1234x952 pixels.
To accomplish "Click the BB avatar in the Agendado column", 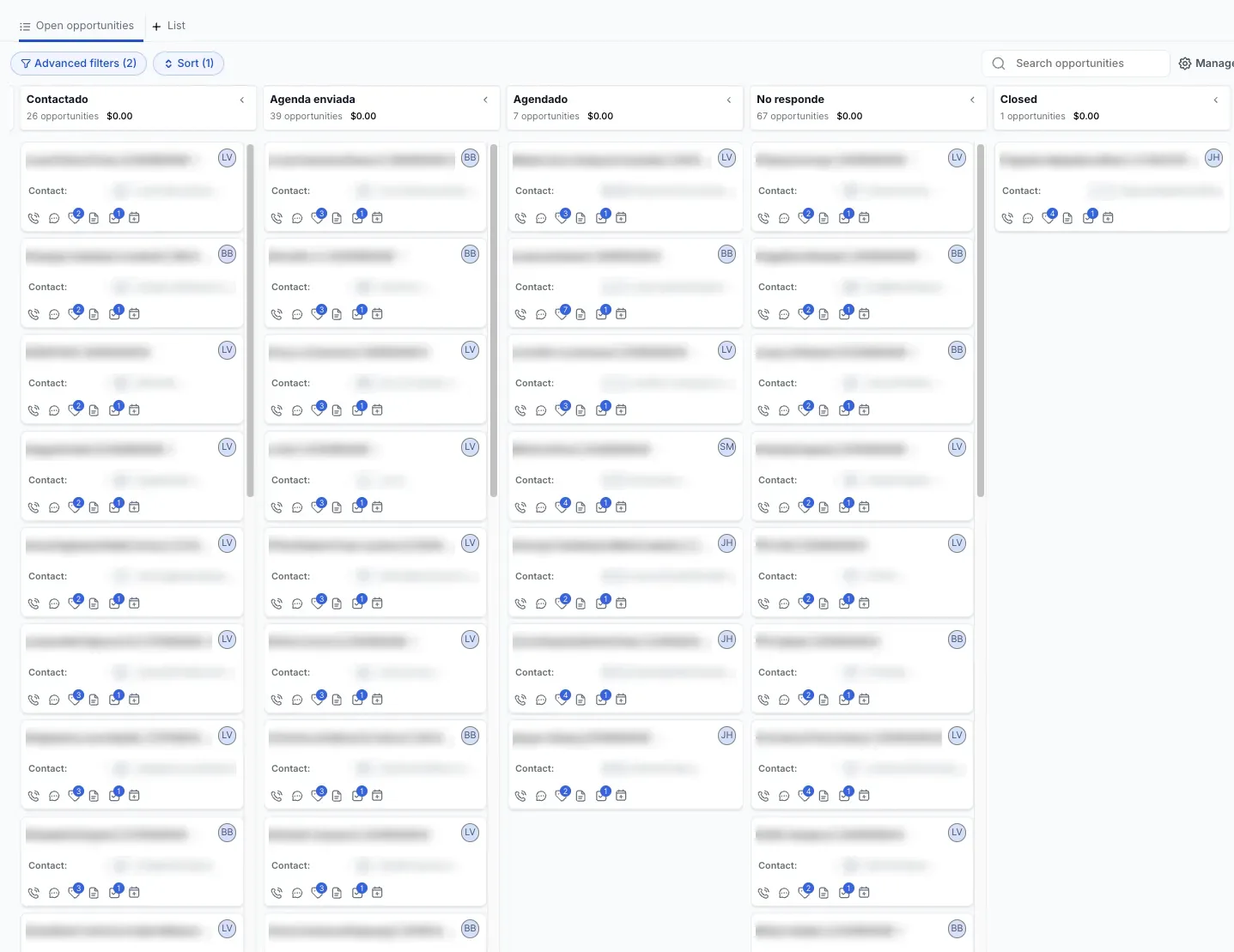I will [727, 254].
